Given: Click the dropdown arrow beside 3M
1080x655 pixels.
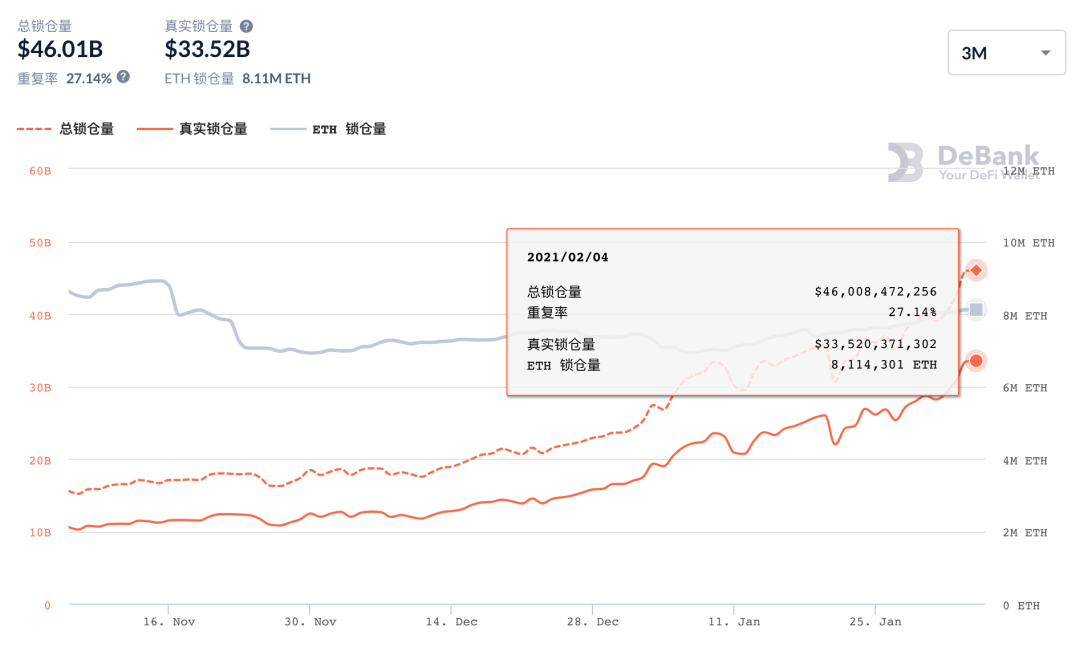Looking at the screenshot, I should click(1046, 52).
